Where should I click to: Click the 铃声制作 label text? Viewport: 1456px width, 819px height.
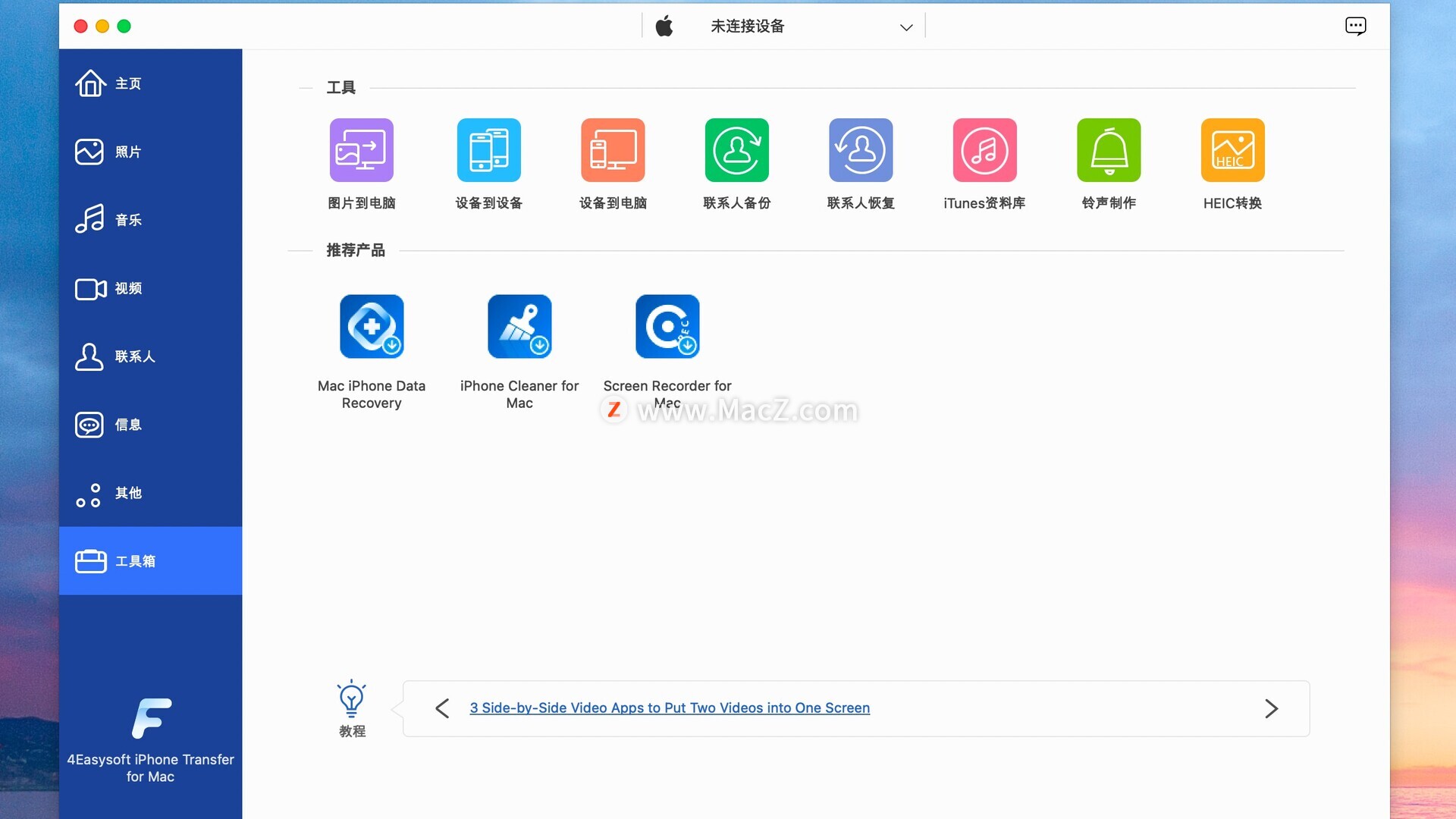point(1109,203)
